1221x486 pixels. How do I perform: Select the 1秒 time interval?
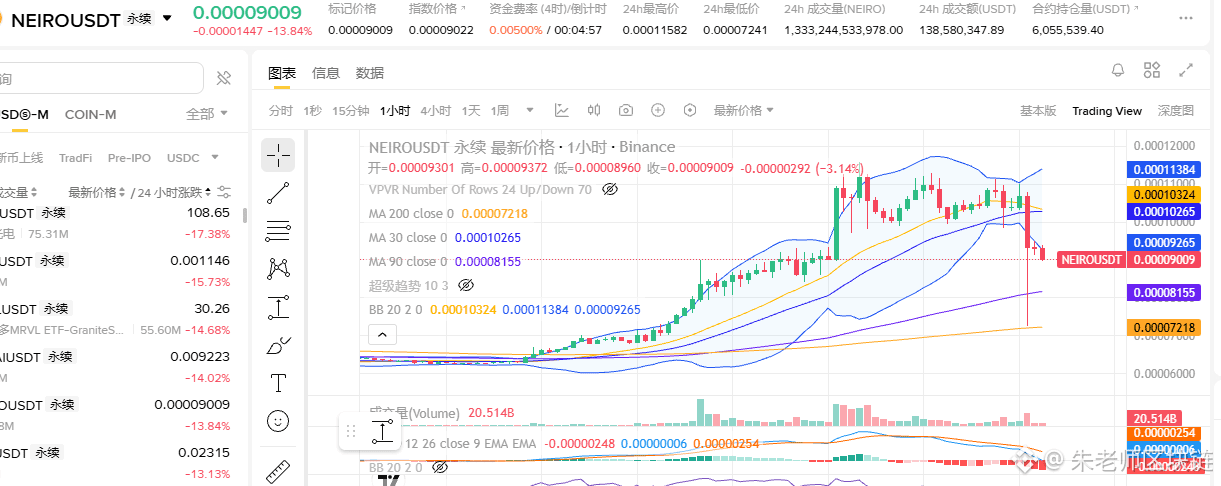(313, 110)
